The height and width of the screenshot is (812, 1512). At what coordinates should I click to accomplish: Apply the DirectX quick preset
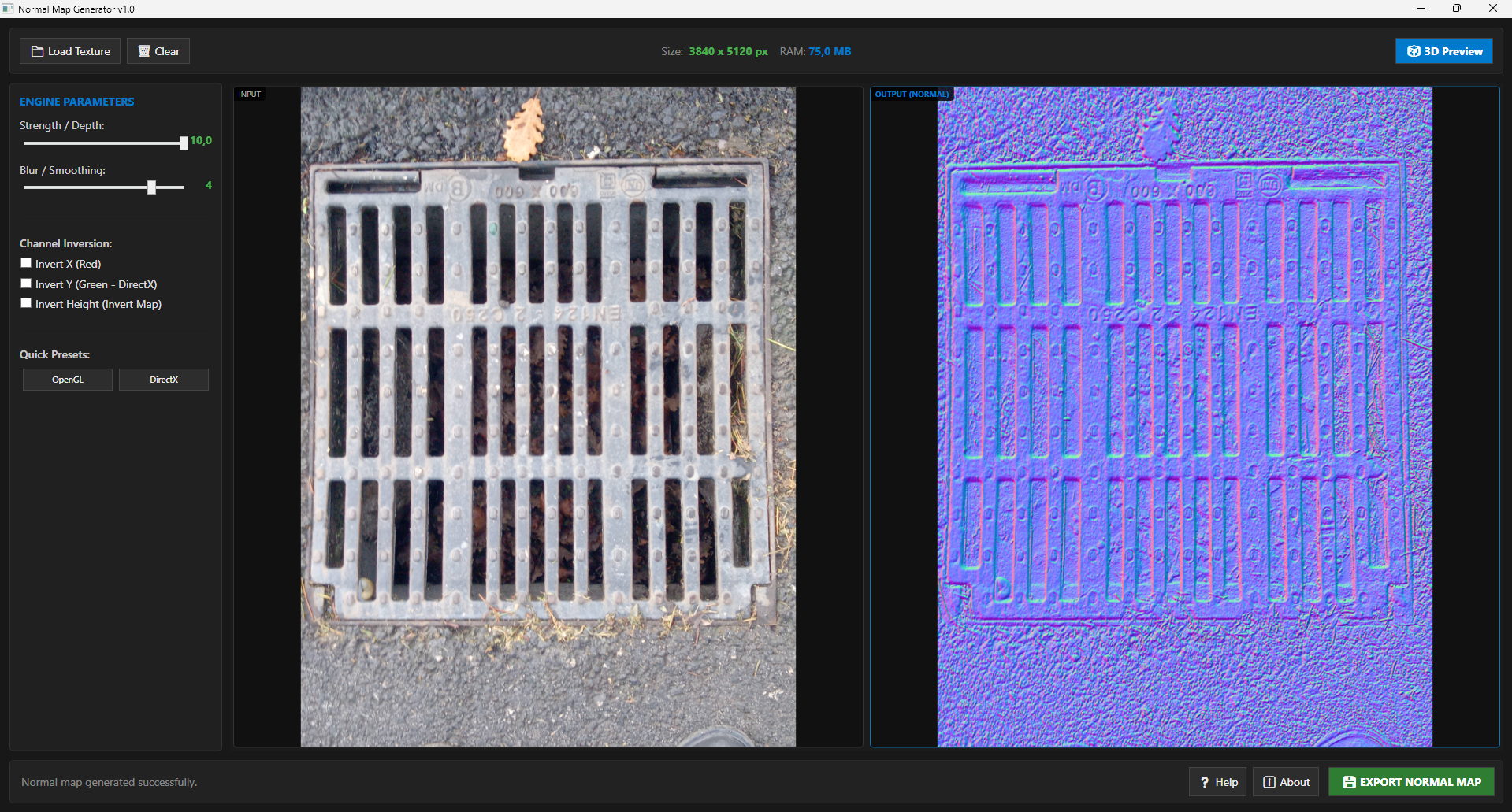click(x=164, y=380)
